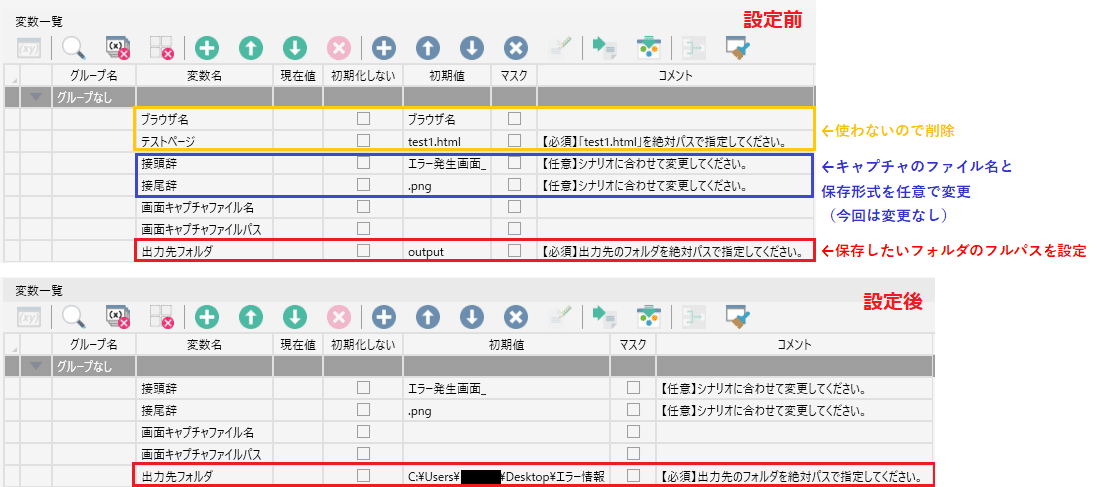Image resolution: width=1097 pixels, height=487 pixels.
Task: Click the pink X delete icon in 設定前 toolbar
Action: 339,48
